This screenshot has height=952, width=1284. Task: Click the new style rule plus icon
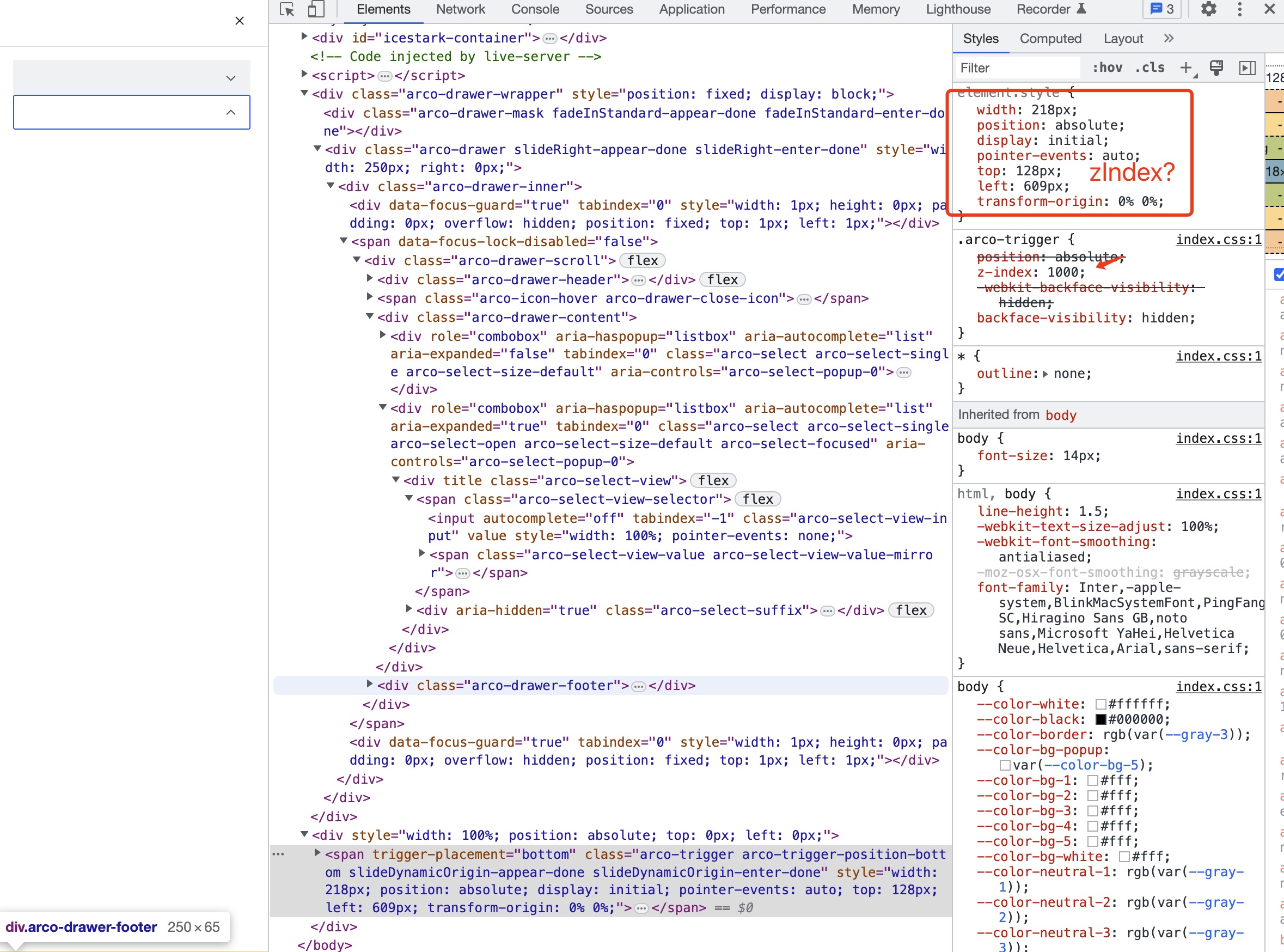[x=1185, y=68]
